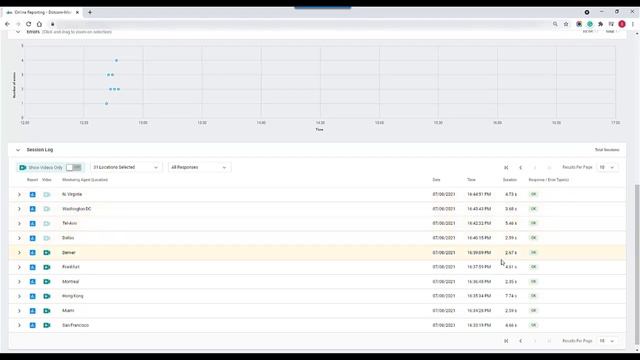This screenshot has width=640, height=360.
Task: Play the video for Denver session
Action: click(x=47, y=253)
